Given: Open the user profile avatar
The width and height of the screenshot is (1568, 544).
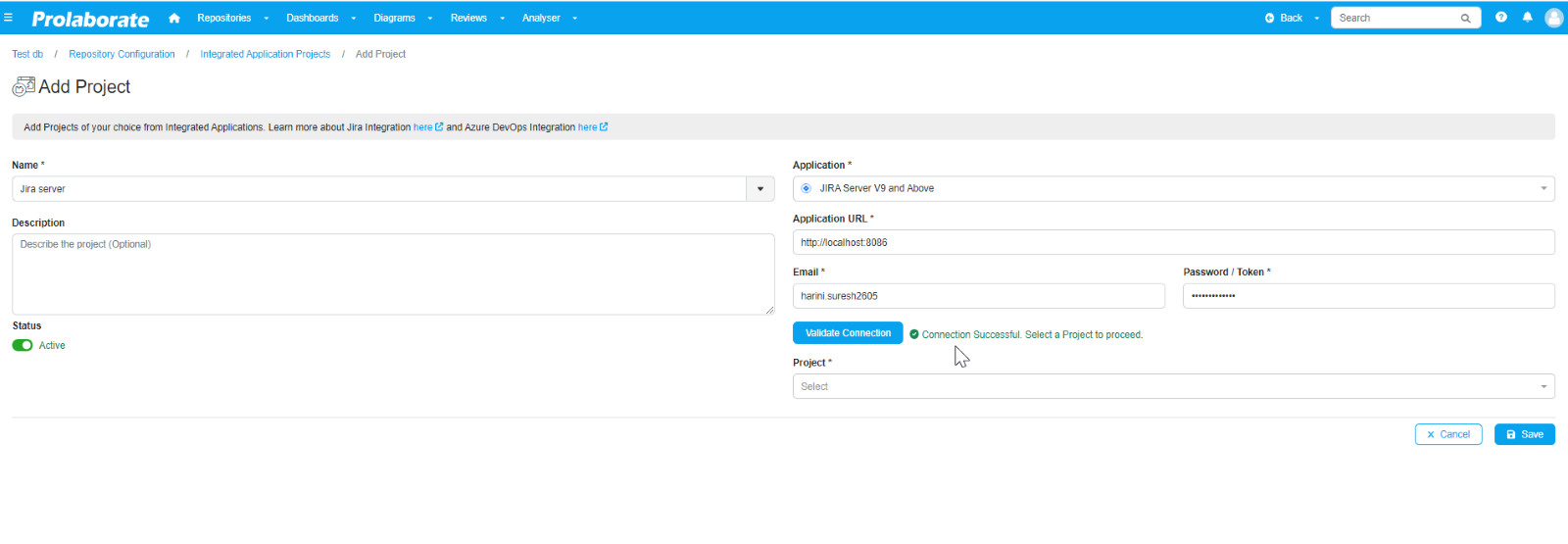Looking at the screenshot, I should (x=1554, y=18).
